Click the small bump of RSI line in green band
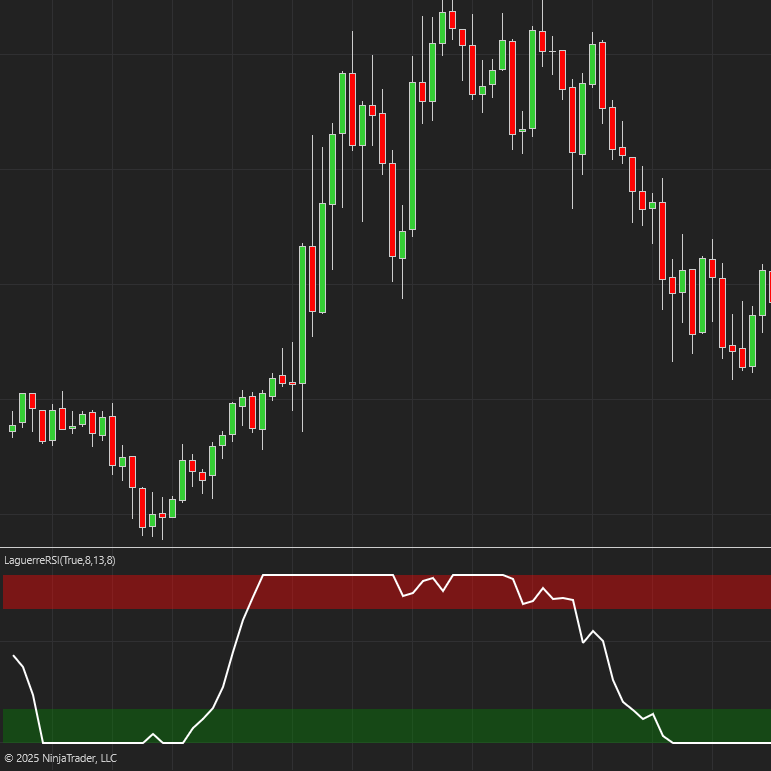This screenshot has height=771, width=771. click(153, 737)
